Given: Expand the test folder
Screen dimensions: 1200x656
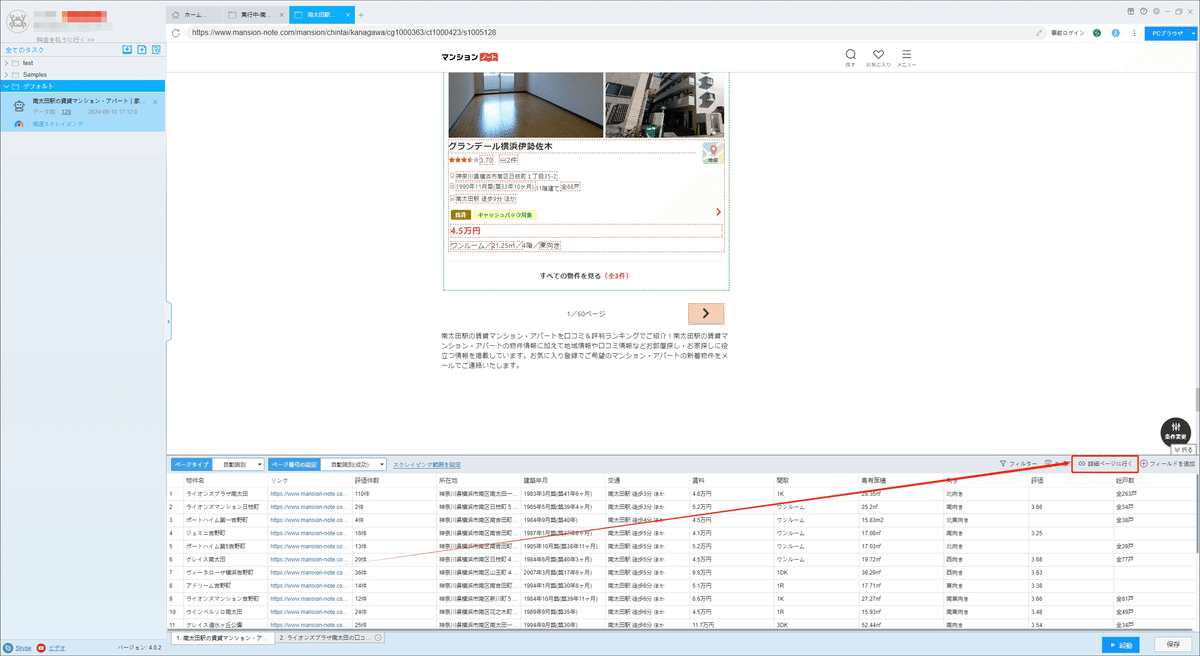Looking at the screenshot, I should coord(6,63).
